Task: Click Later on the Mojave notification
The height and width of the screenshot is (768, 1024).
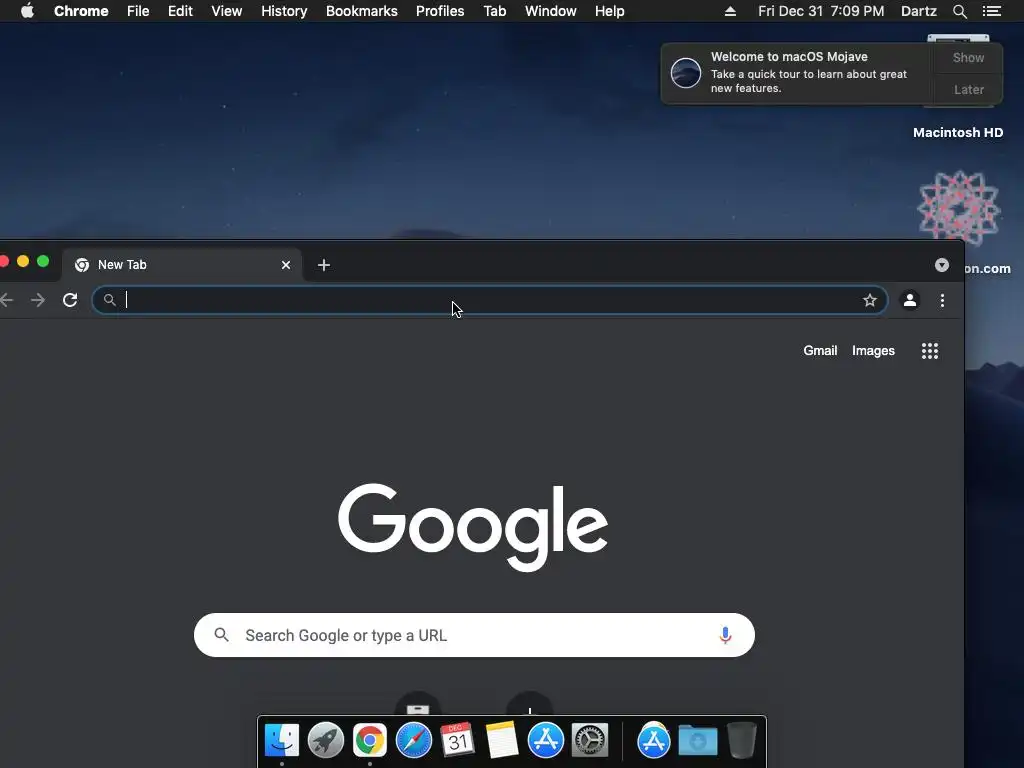Action: 968,89
